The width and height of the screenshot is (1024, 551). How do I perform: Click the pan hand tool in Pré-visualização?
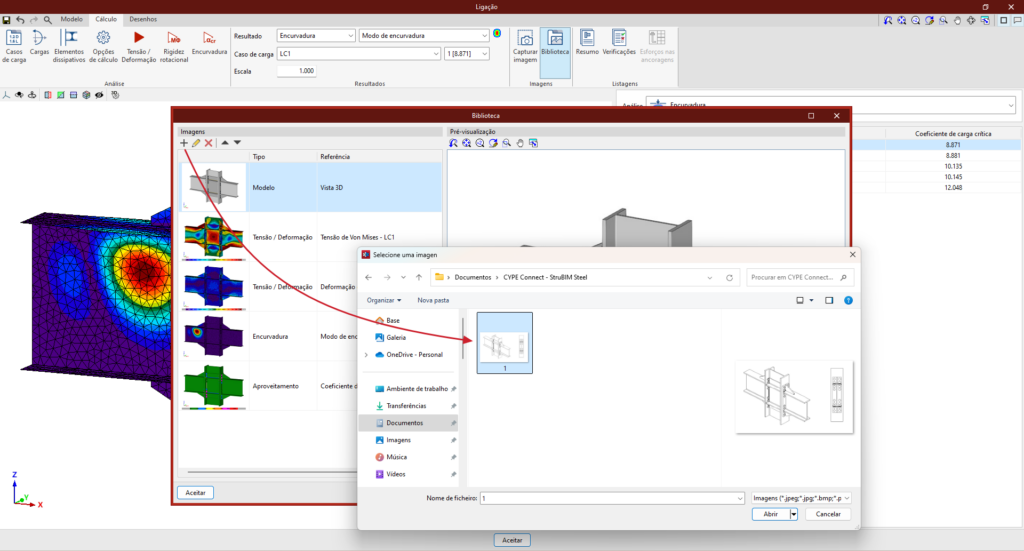[520, 143]
